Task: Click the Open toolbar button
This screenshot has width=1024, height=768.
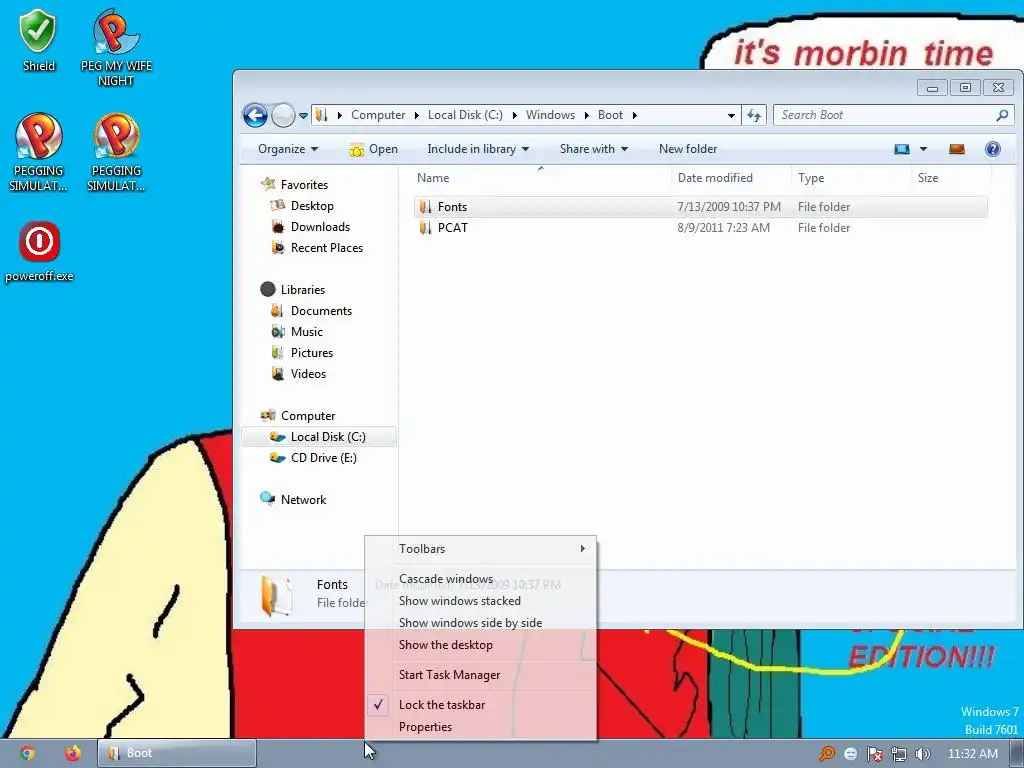Action: point(374,149)
